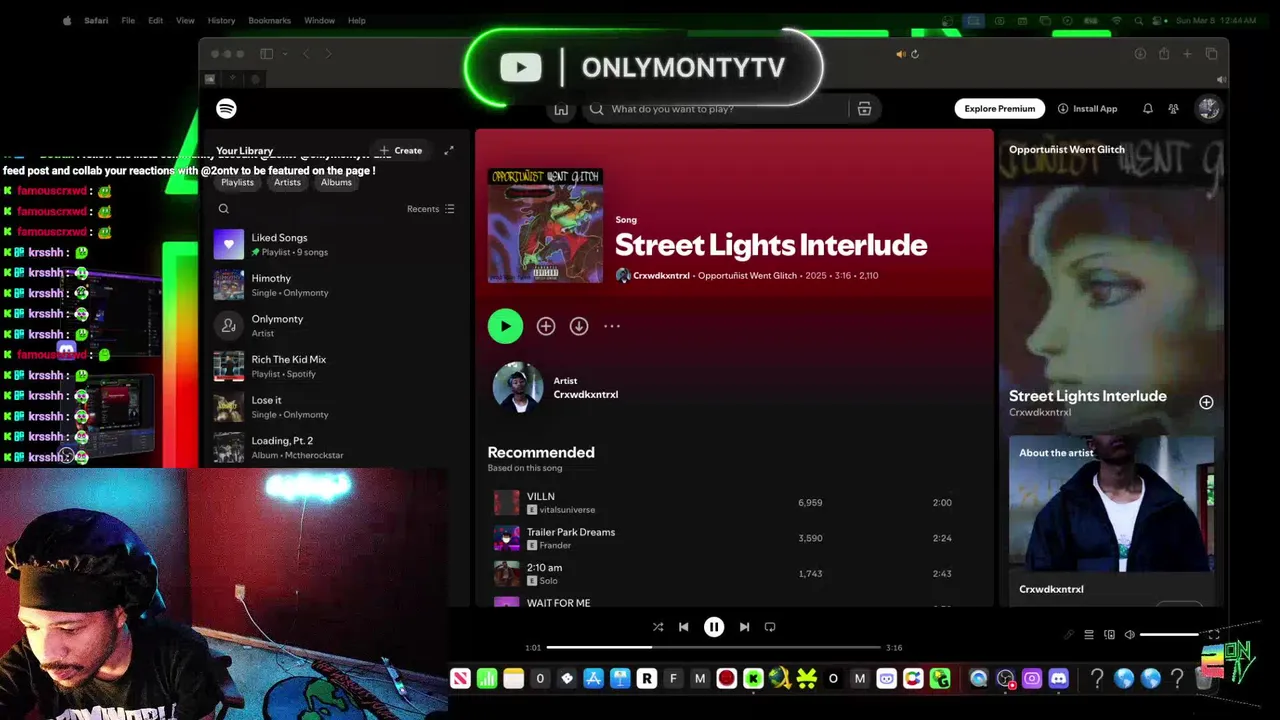Open Connect to a device icon
1280x720 pixels.
[1109, 635]
